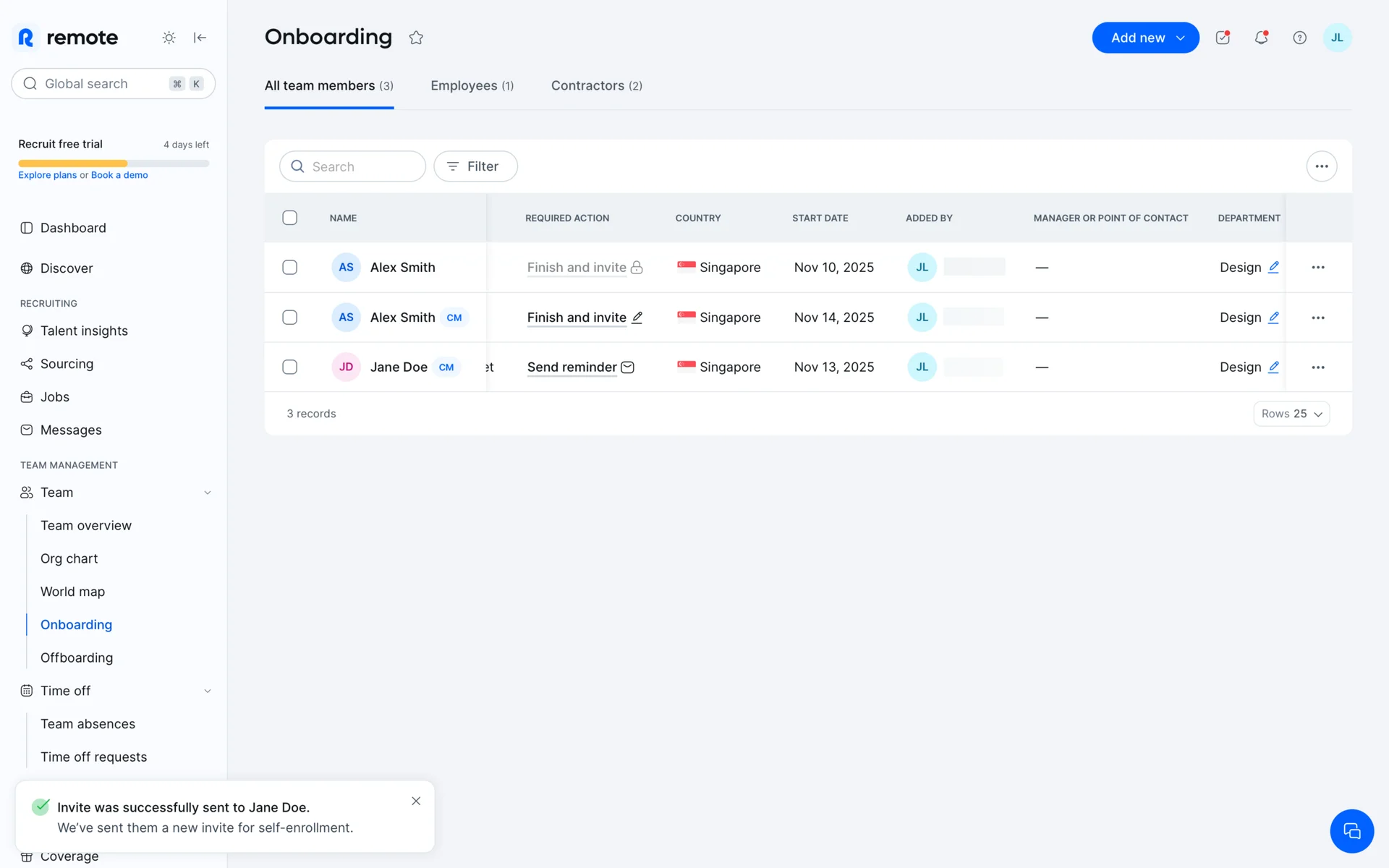Image resolution: width=1389 pixels, height=868 pixels.
Task: Open the Explore plans link
Action: point(47,175)
